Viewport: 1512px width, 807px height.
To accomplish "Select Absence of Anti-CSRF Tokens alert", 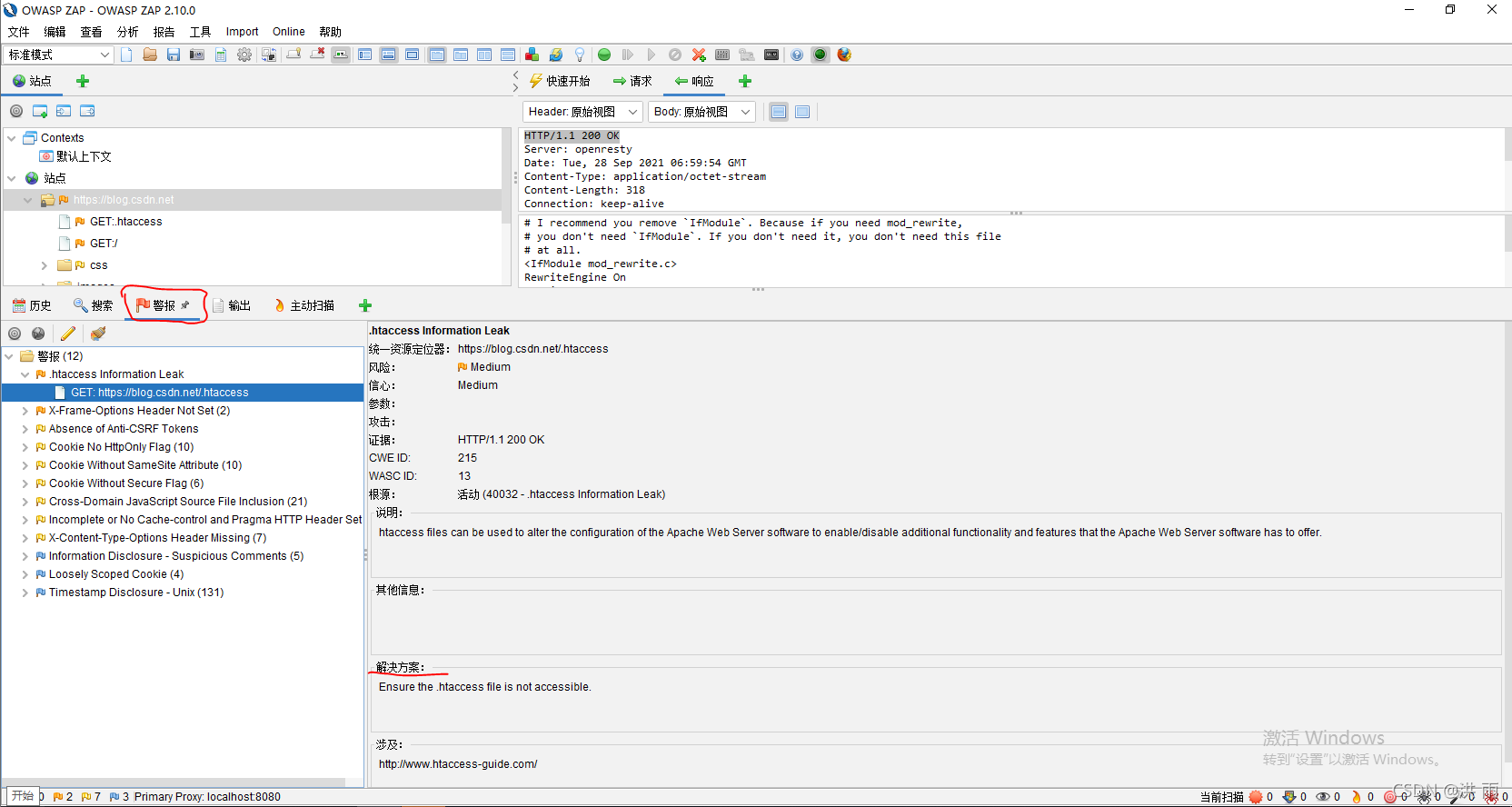I will click(124, 429).
